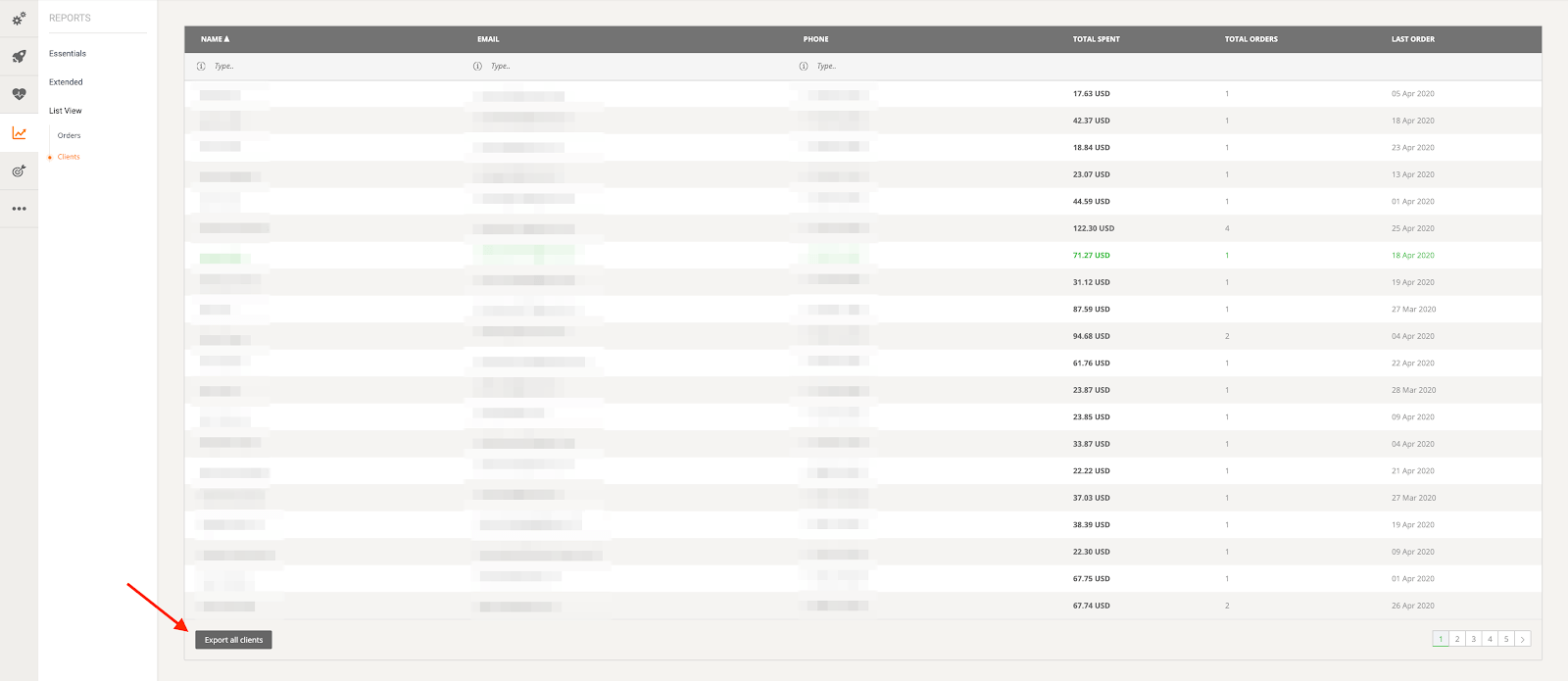Go to pagination page 3

click(1474, 639)
